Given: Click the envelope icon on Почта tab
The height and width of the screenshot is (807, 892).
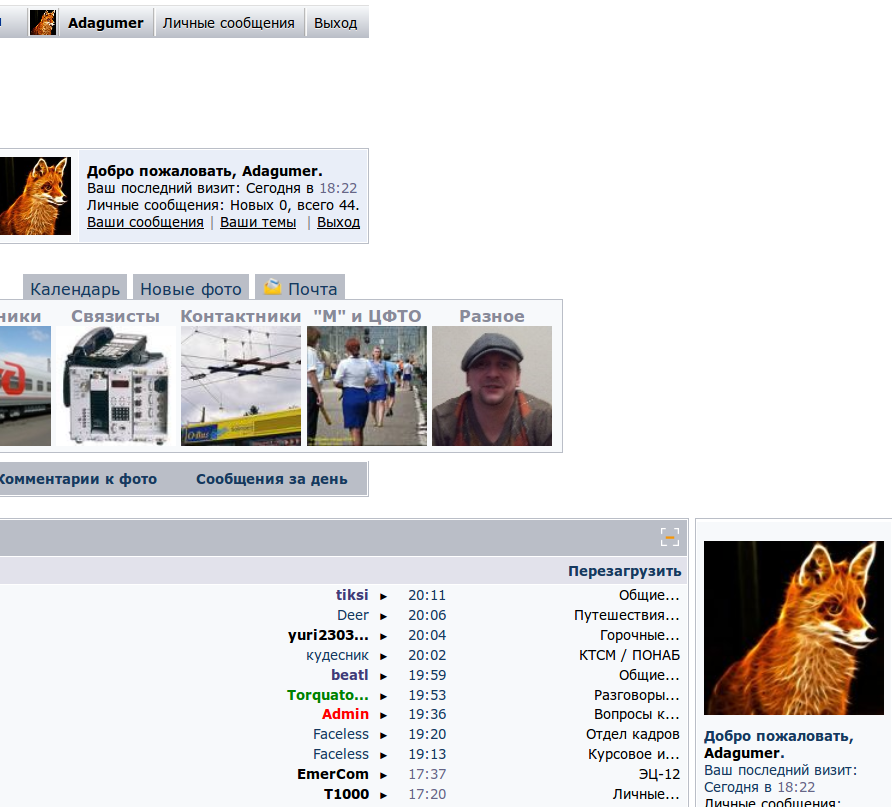Looking at the screenshot, I should coord(272,288).
